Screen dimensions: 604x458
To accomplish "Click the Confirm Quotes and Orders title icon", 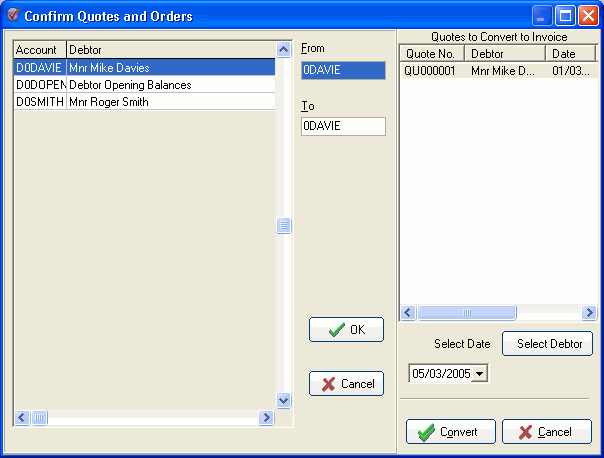I will pos(13,15).
